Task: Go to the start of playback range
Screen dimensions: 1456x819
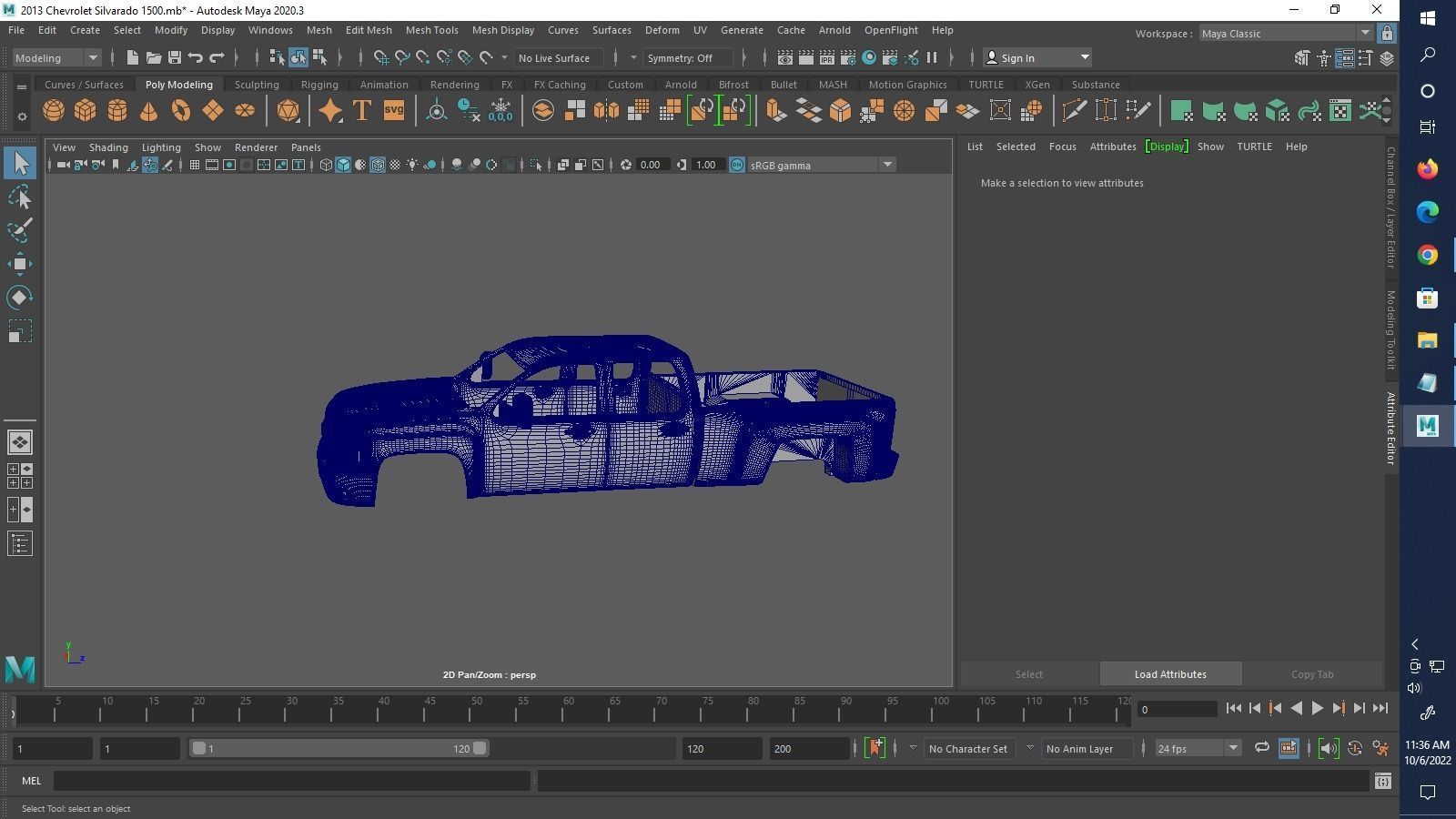Action: coord(1233,708)
